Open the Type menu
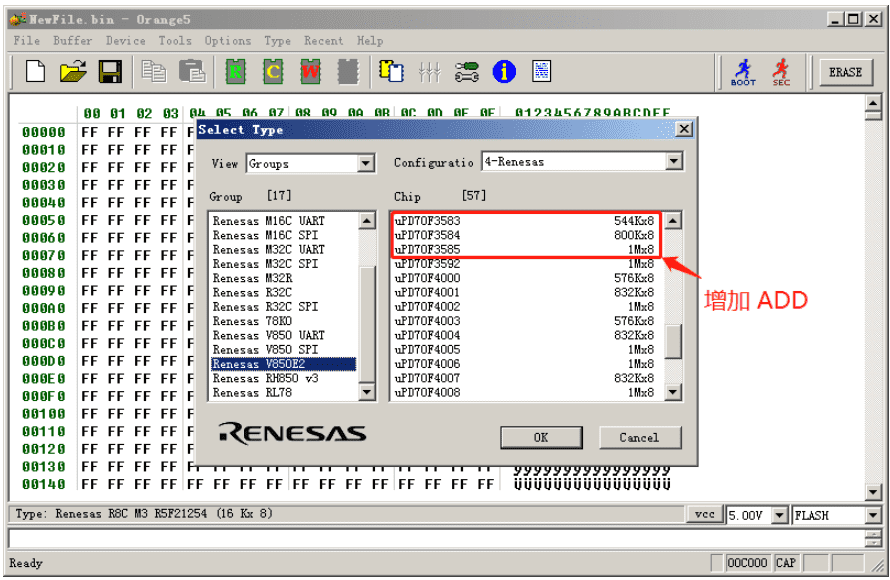Screen dimensions: 890x580 coord(277,41)
